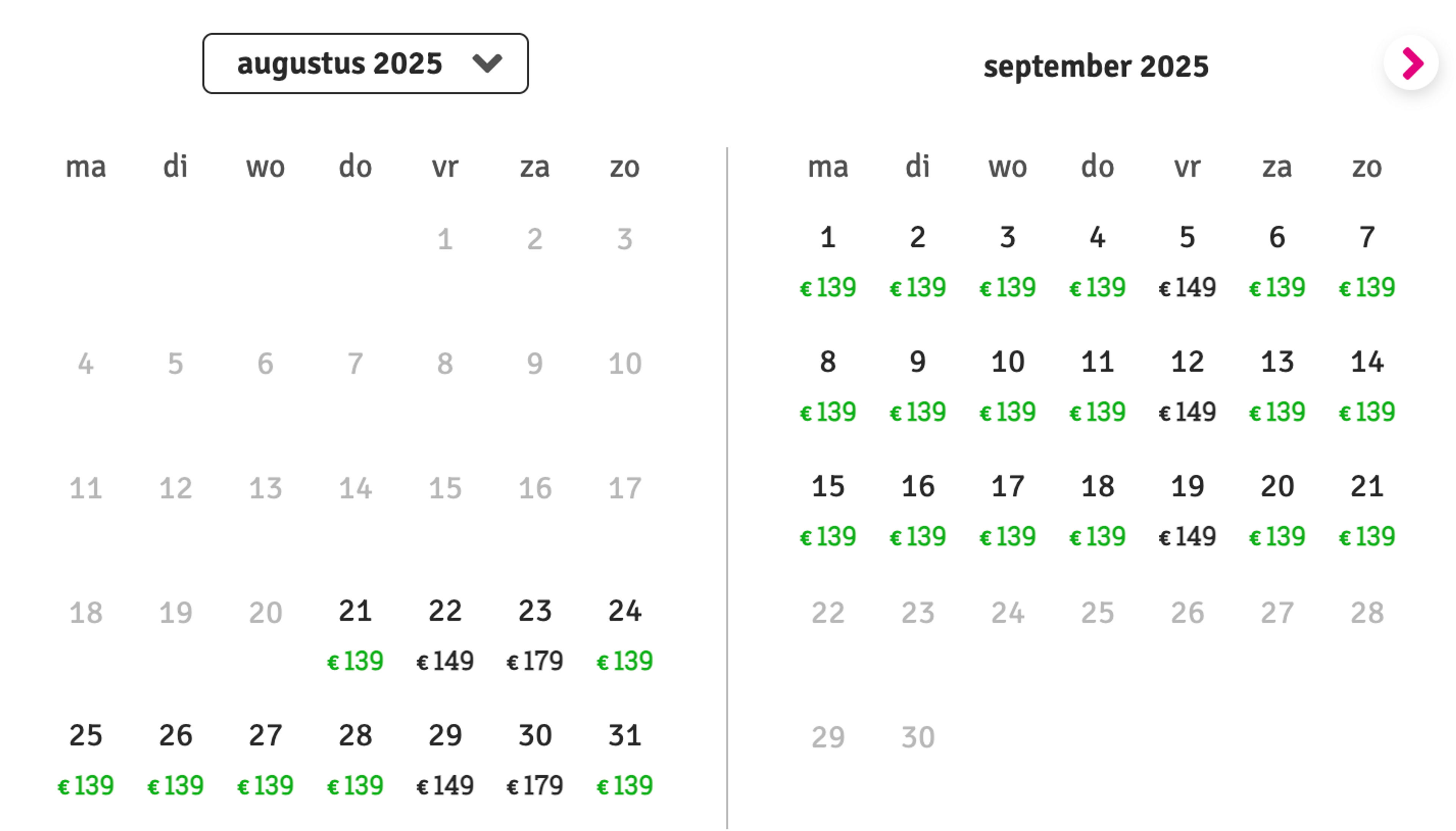Select September 1 priced €139
1456x831 pixels.
point(828,261)
